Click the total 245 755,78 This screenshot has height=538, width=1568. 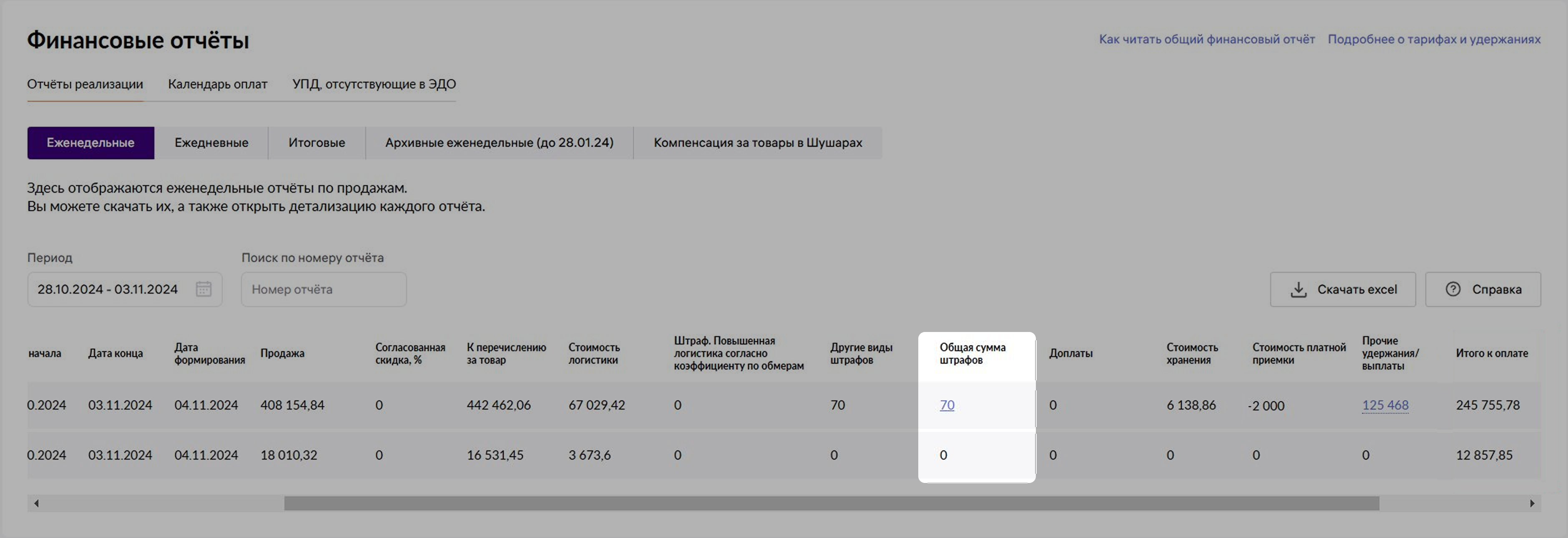point(1488,405)
